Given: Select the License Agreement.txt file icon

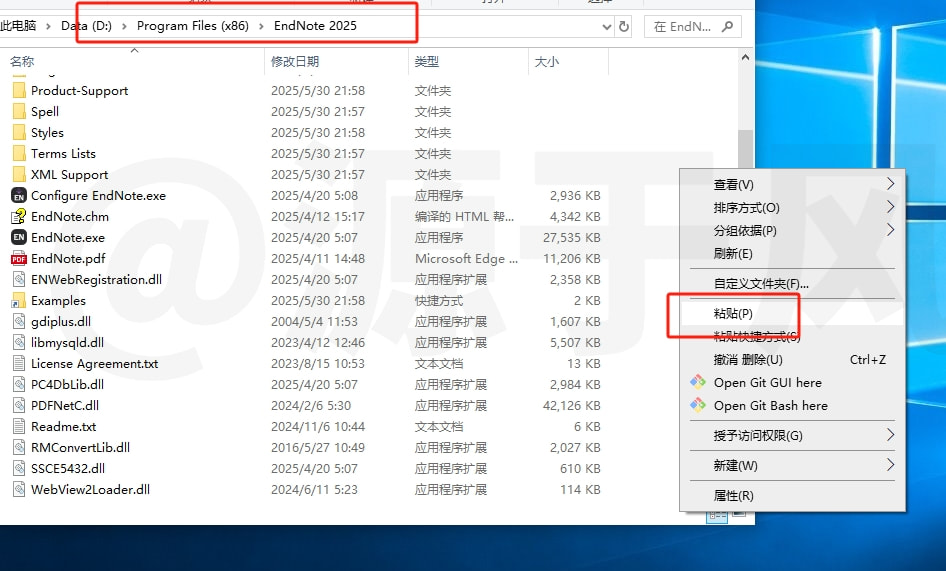Looking at the screenshot, I should (19, 363).
